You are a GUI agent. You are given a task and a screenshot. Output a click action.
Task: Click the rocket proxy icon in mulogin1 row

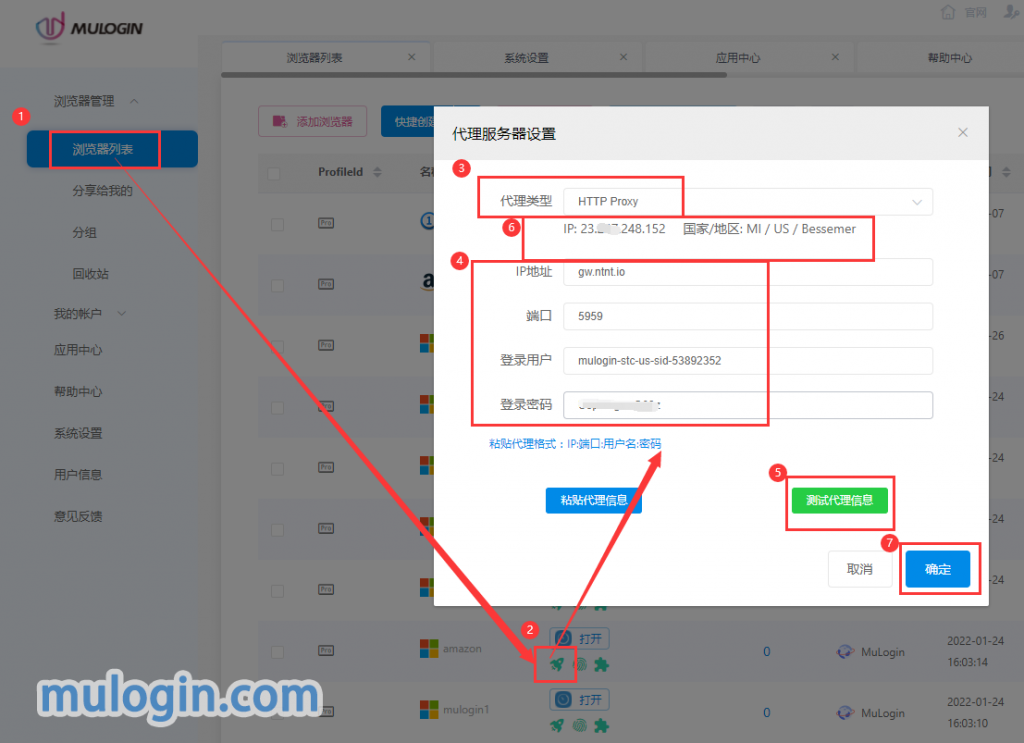[x=557, y=726]
